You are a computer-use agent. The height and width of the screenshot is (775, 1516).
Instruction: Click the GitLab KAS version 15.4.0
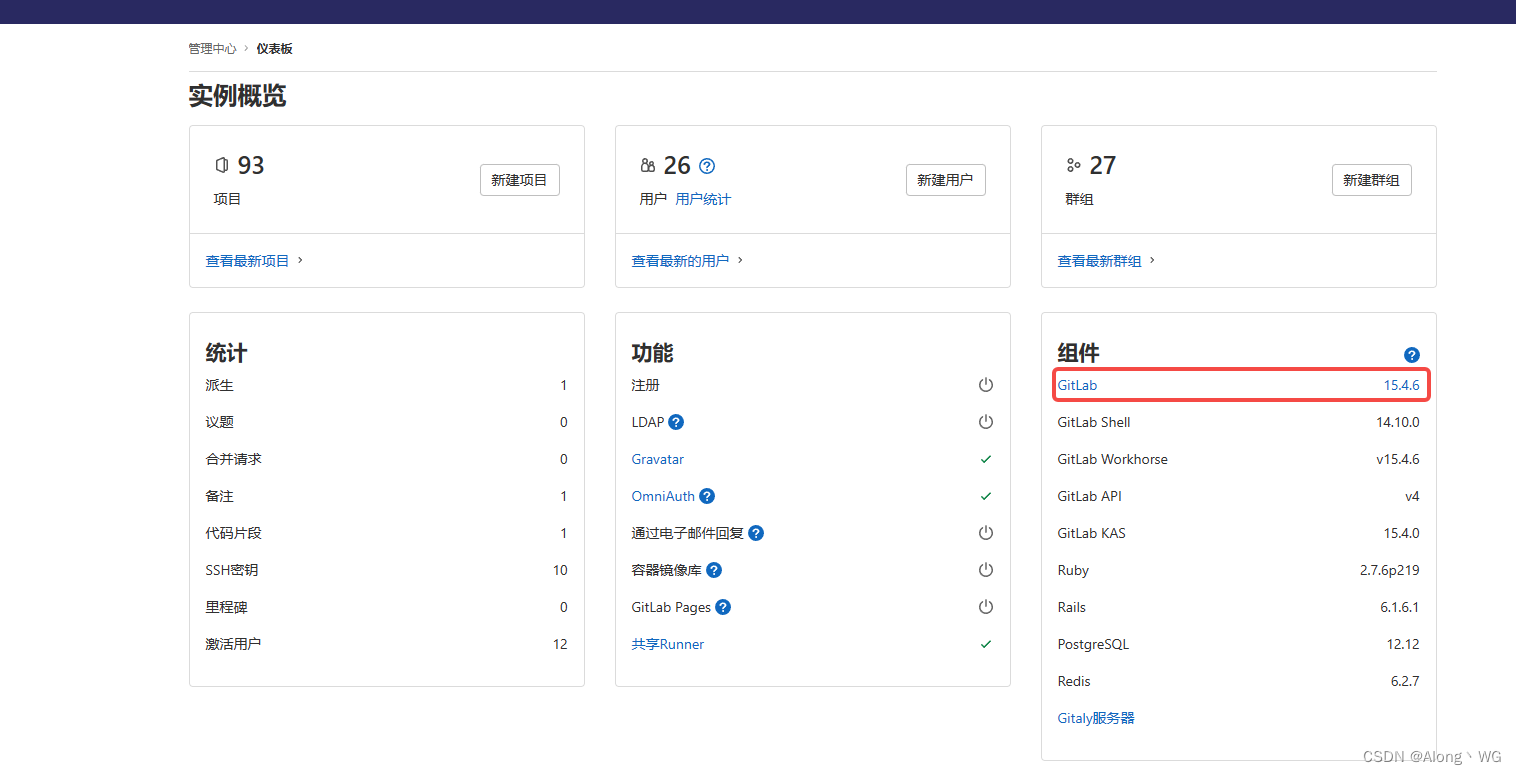(x=1402, y=533)
